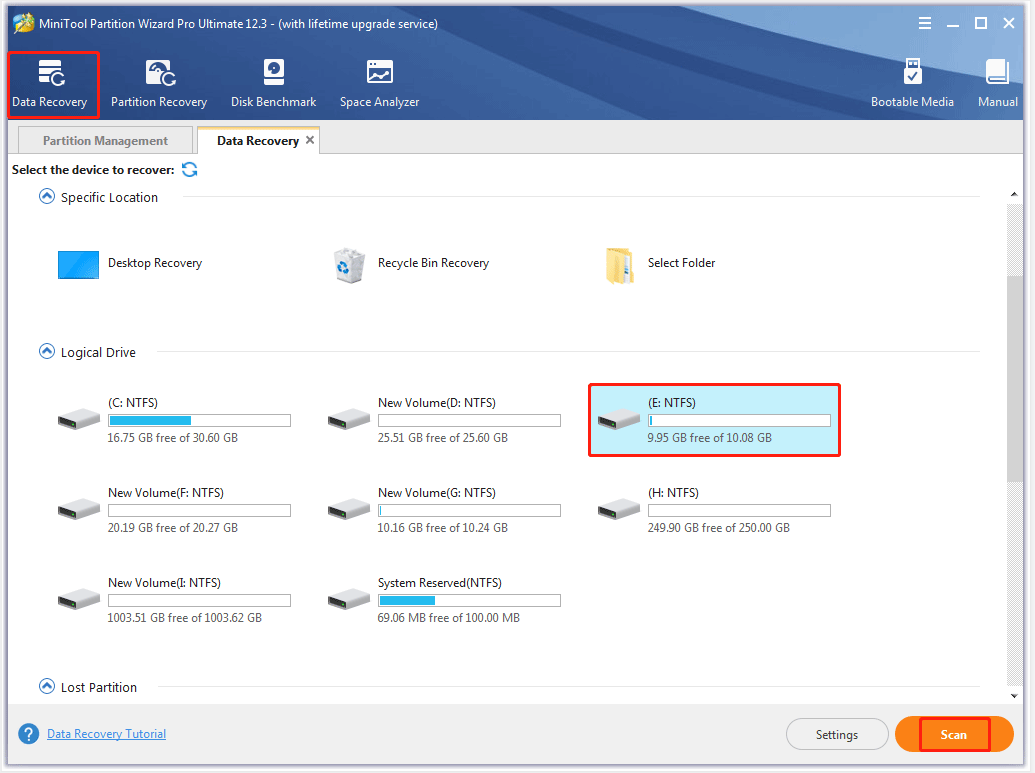
Task: Click the '(H: NTFS)' label
Action: (x=673, y=492)
